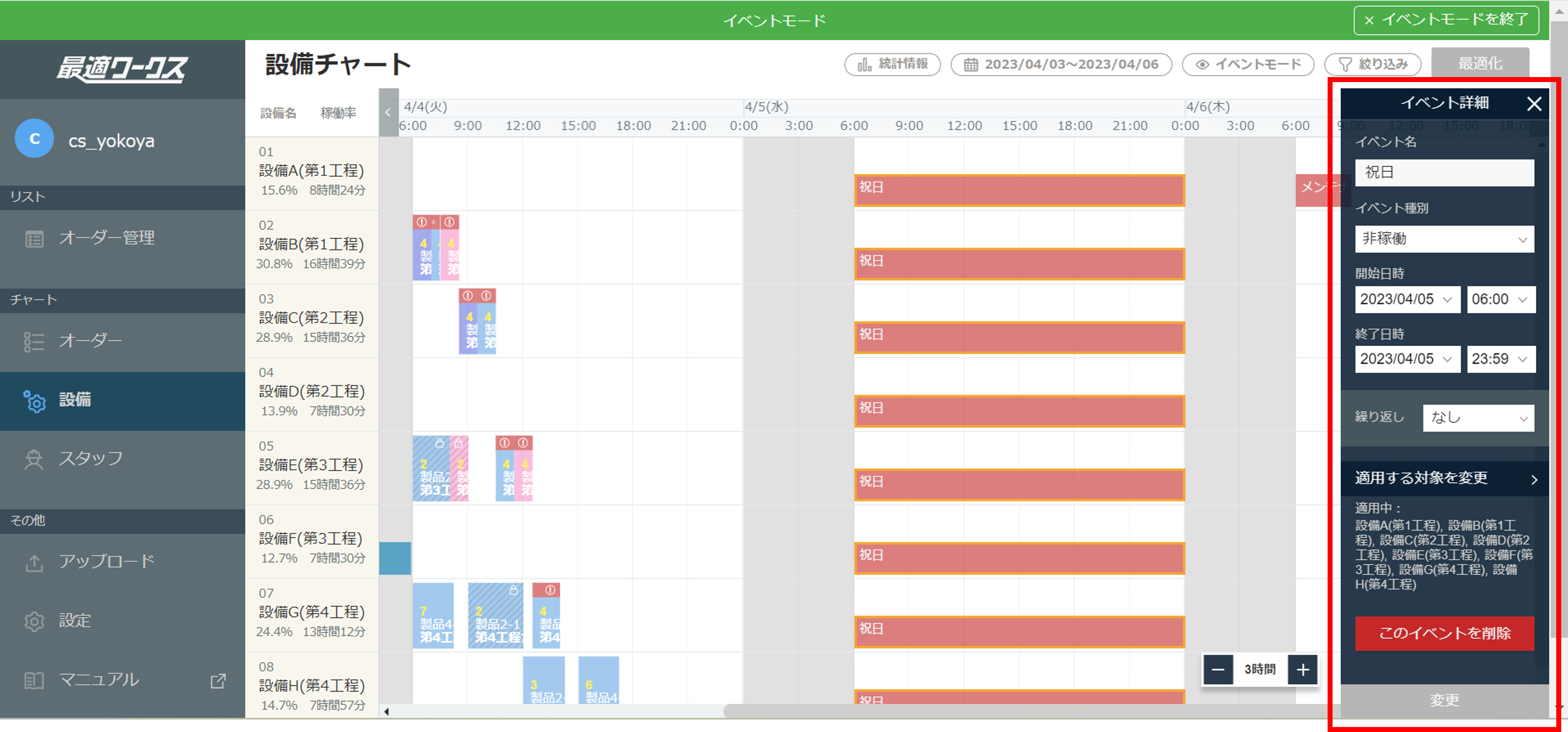
Task: Click the 変更 button
Action: pos(1445,700)
